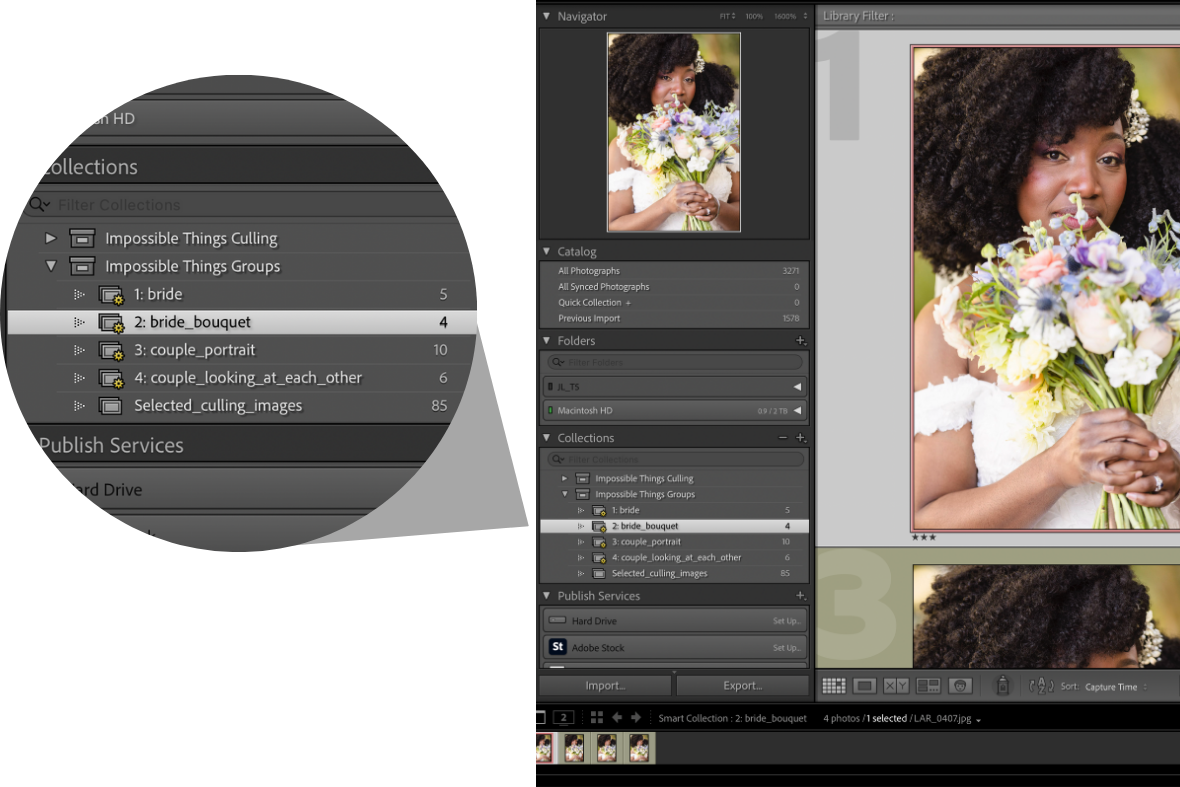Set Navigator zoom to FIT
This screenshot has height=787, width=1180.
726,16
